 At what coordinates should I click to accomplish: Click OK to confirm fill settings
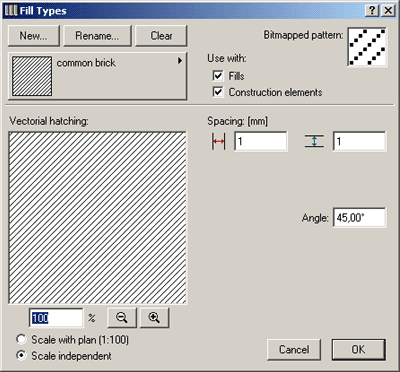[x=358, y=349]
